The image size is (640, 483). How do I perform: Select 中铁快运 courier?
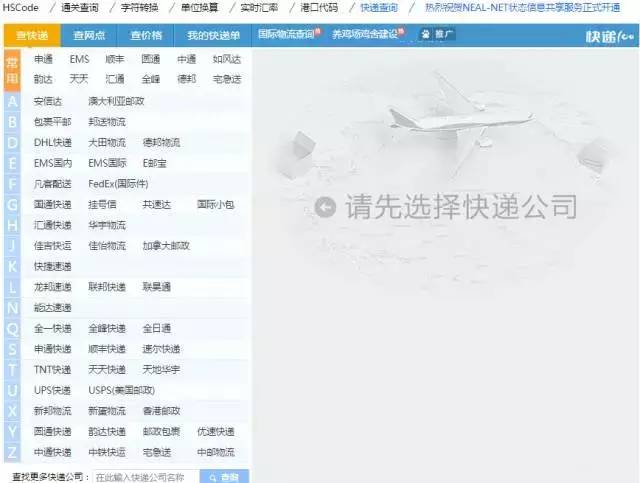107,452
